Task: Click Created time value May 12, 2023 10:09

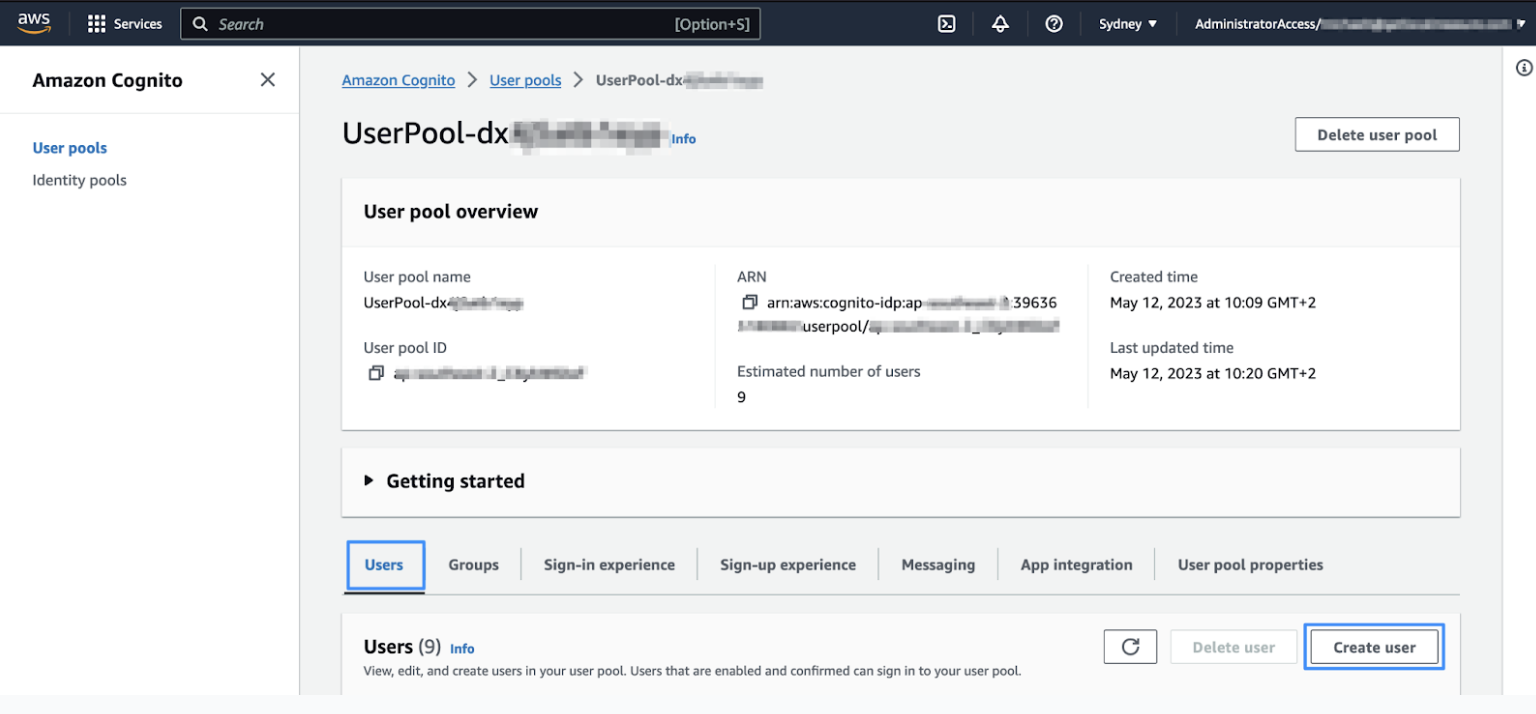Action: [x=1212, y=302]
